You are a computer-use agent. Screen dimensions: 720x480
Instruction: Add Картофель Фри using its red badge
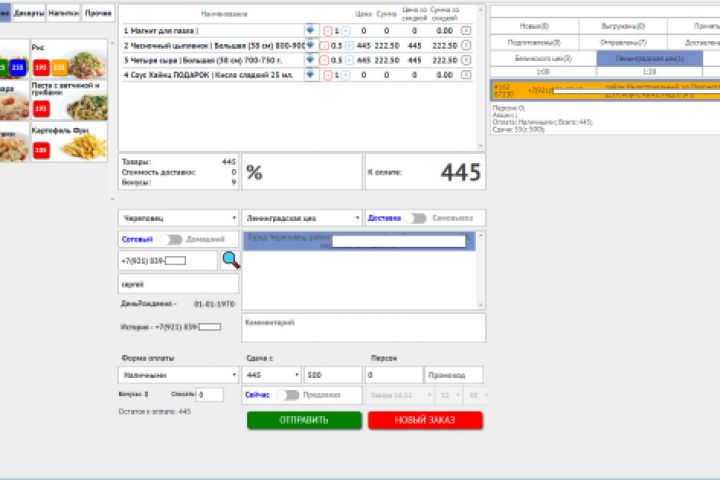[41, 150]
